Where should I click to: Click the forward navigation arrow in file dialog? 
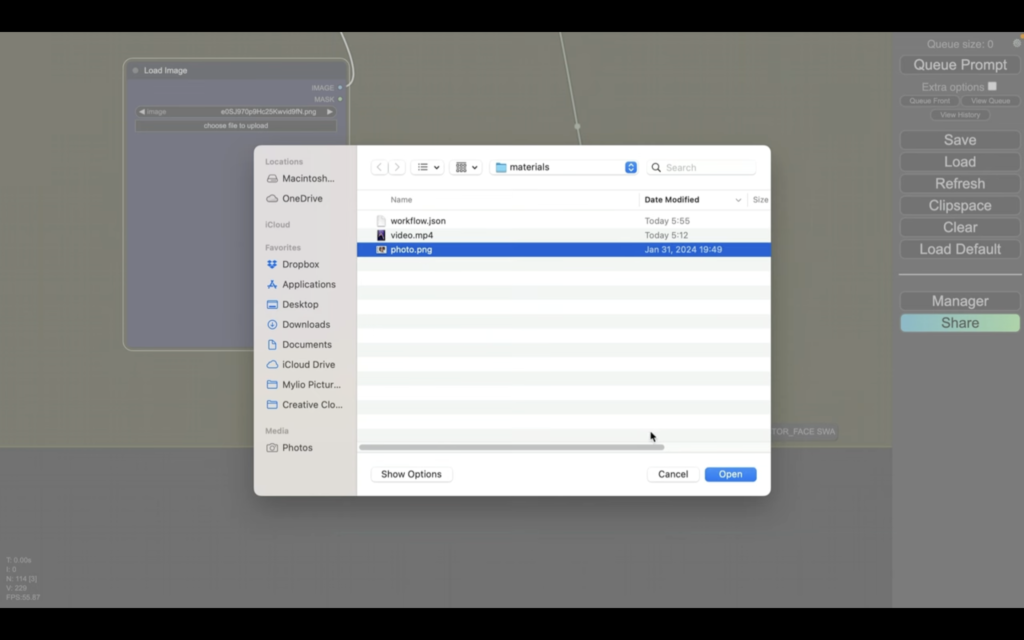pyautogui.click(x=397, y=168)
